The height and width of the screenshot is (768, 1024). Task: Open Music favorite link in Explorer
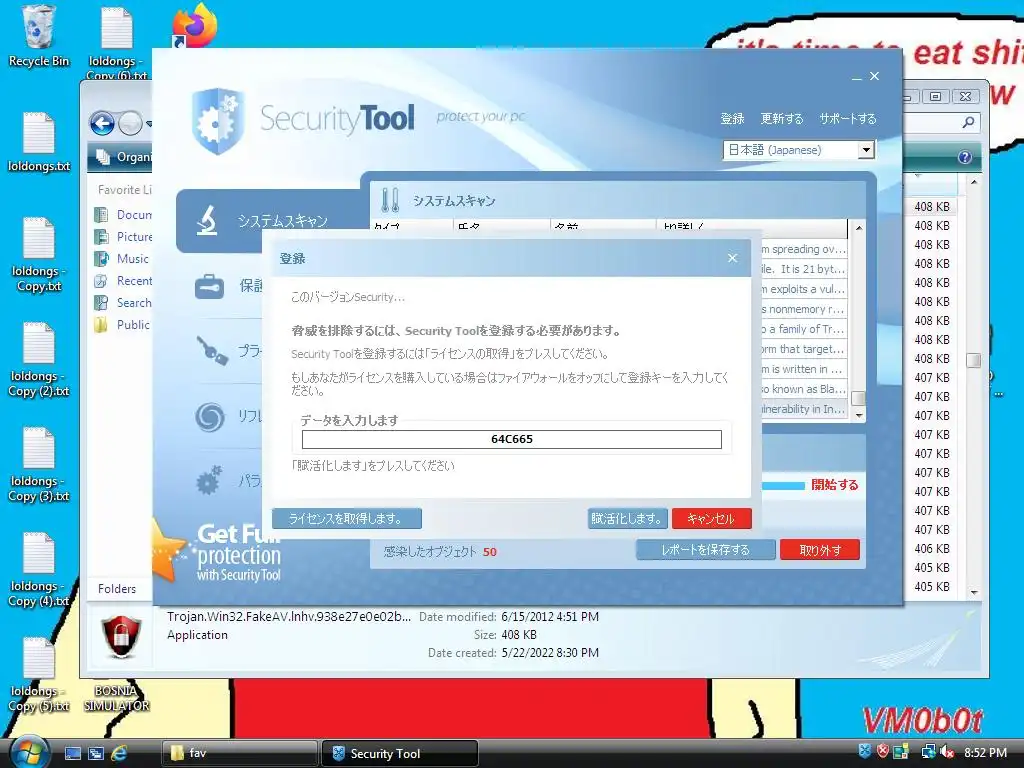(x=121, y=259)
